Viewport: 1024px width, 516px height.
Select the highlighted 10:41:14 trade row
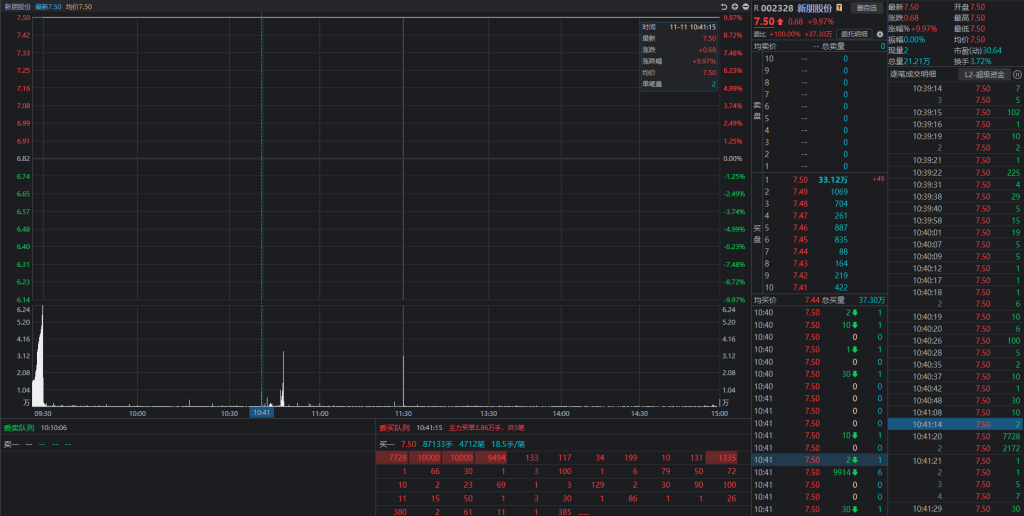coord(955,423)
